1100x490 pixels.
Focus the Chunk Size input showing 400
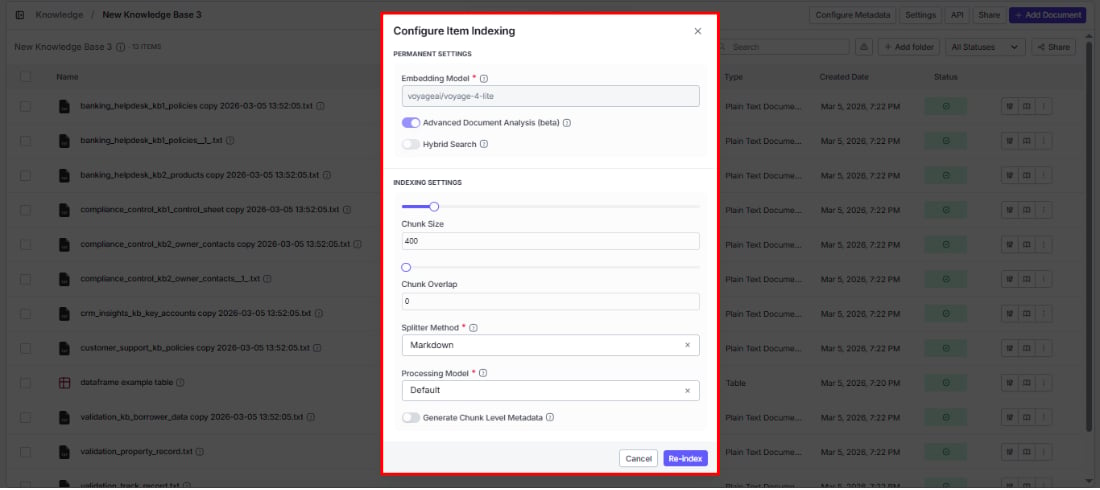(x=551, y=241)
